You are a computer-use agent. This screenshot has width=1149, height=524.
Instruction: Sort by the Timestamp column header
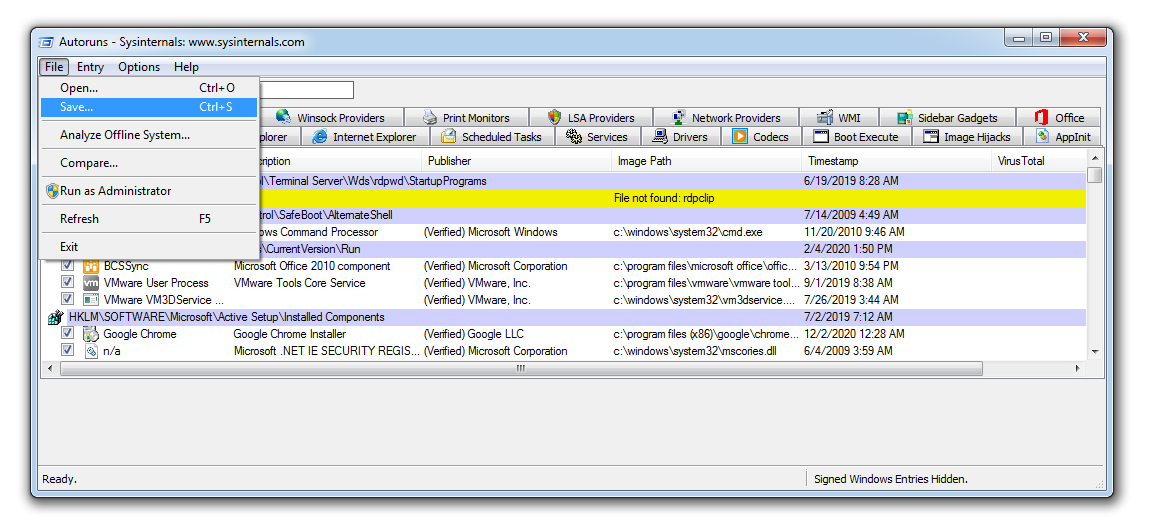tap(896, 160)
